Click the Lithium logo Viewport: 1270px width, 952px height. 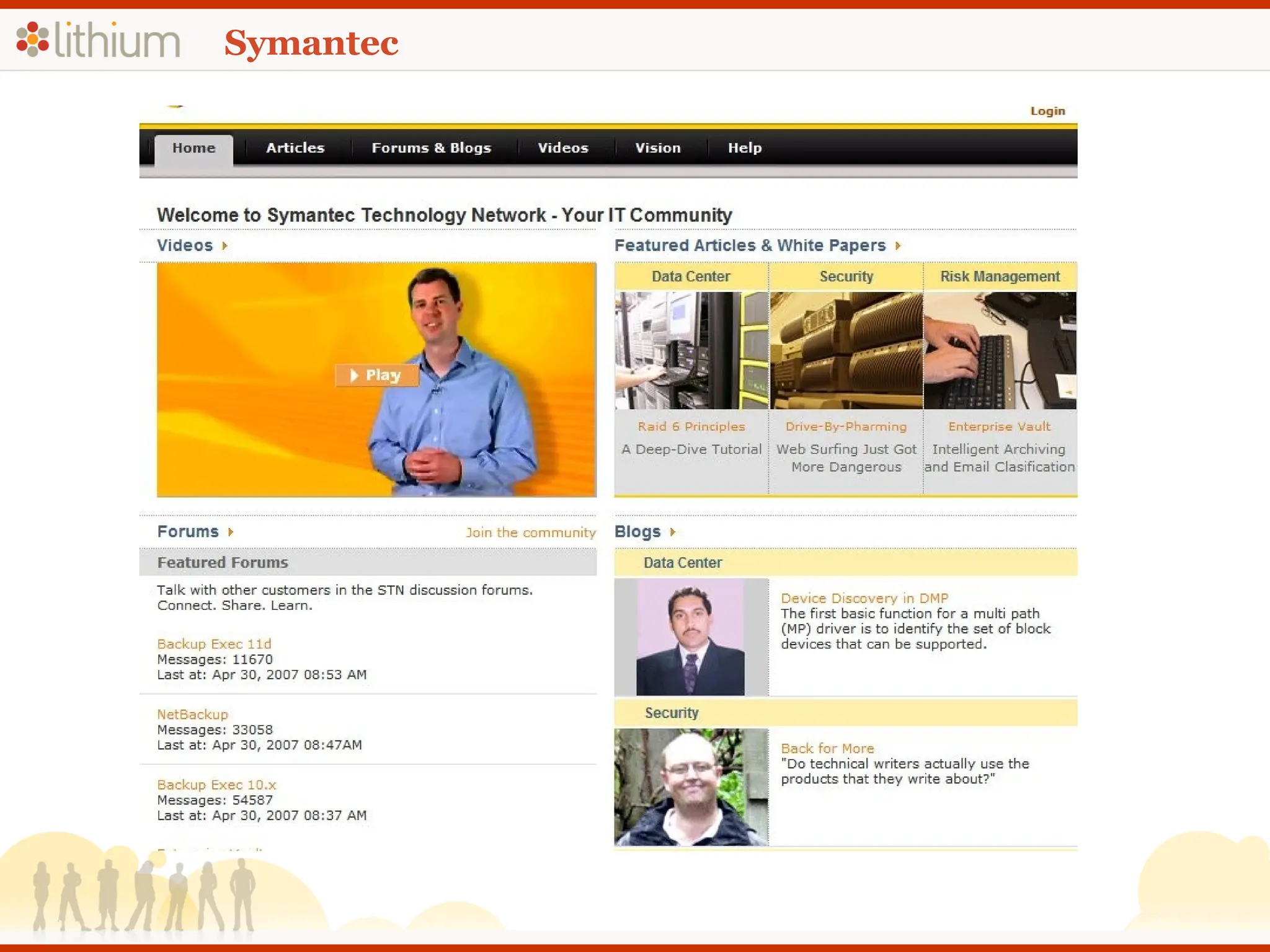click(x=98, y=40)
